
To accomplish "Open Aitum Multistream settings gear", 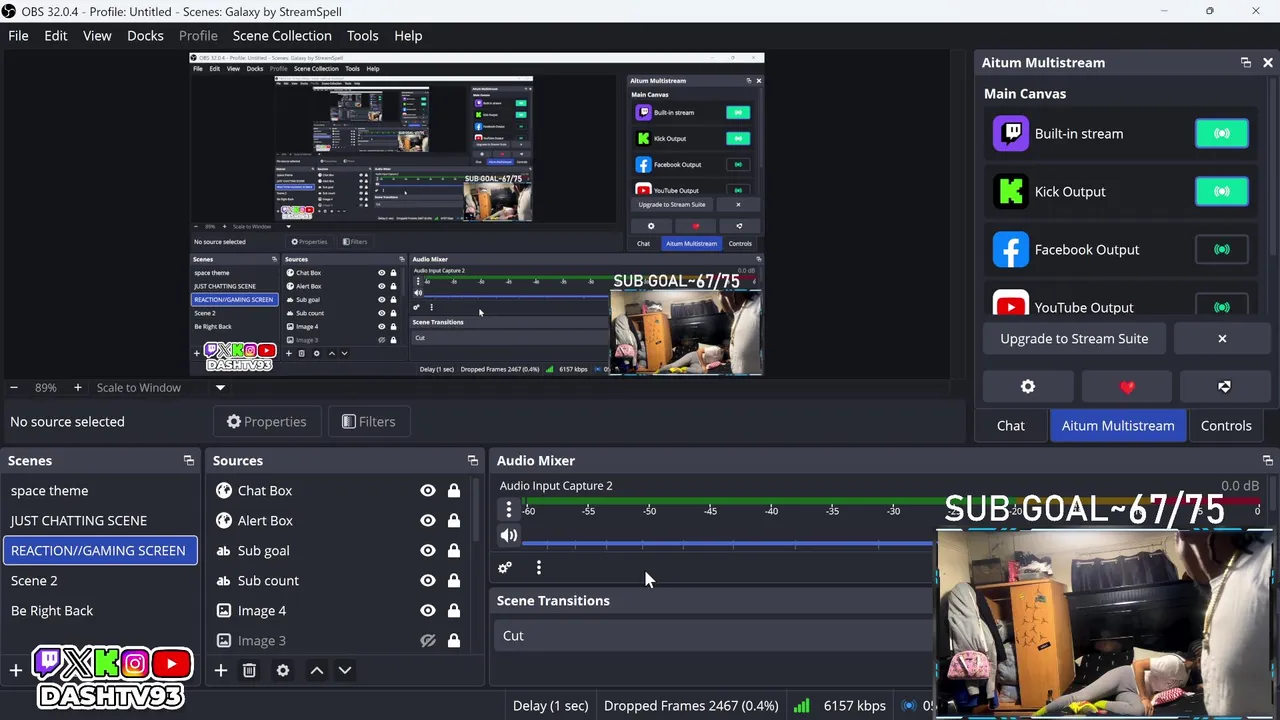I will (x=1028, y=386).
